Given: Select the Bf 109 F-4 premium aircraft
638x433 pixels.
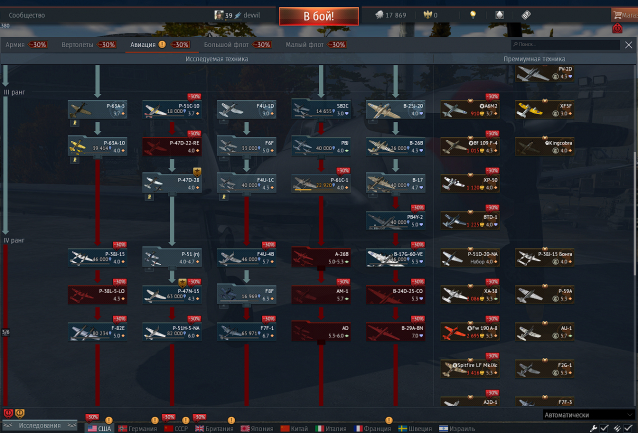Looking at the screenshot, I should pos(470,147).
